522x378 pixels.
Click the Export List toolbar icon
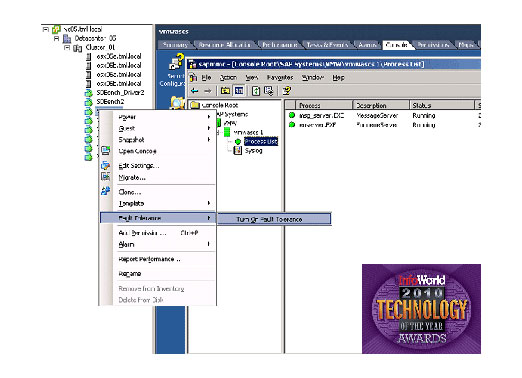[269, 91]
